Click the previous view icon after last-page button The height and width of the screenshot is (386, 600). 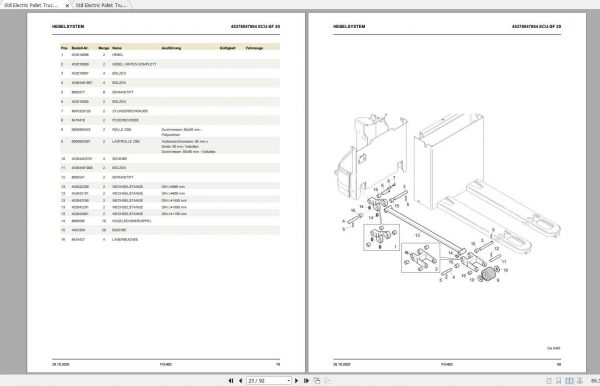(317, 381)
